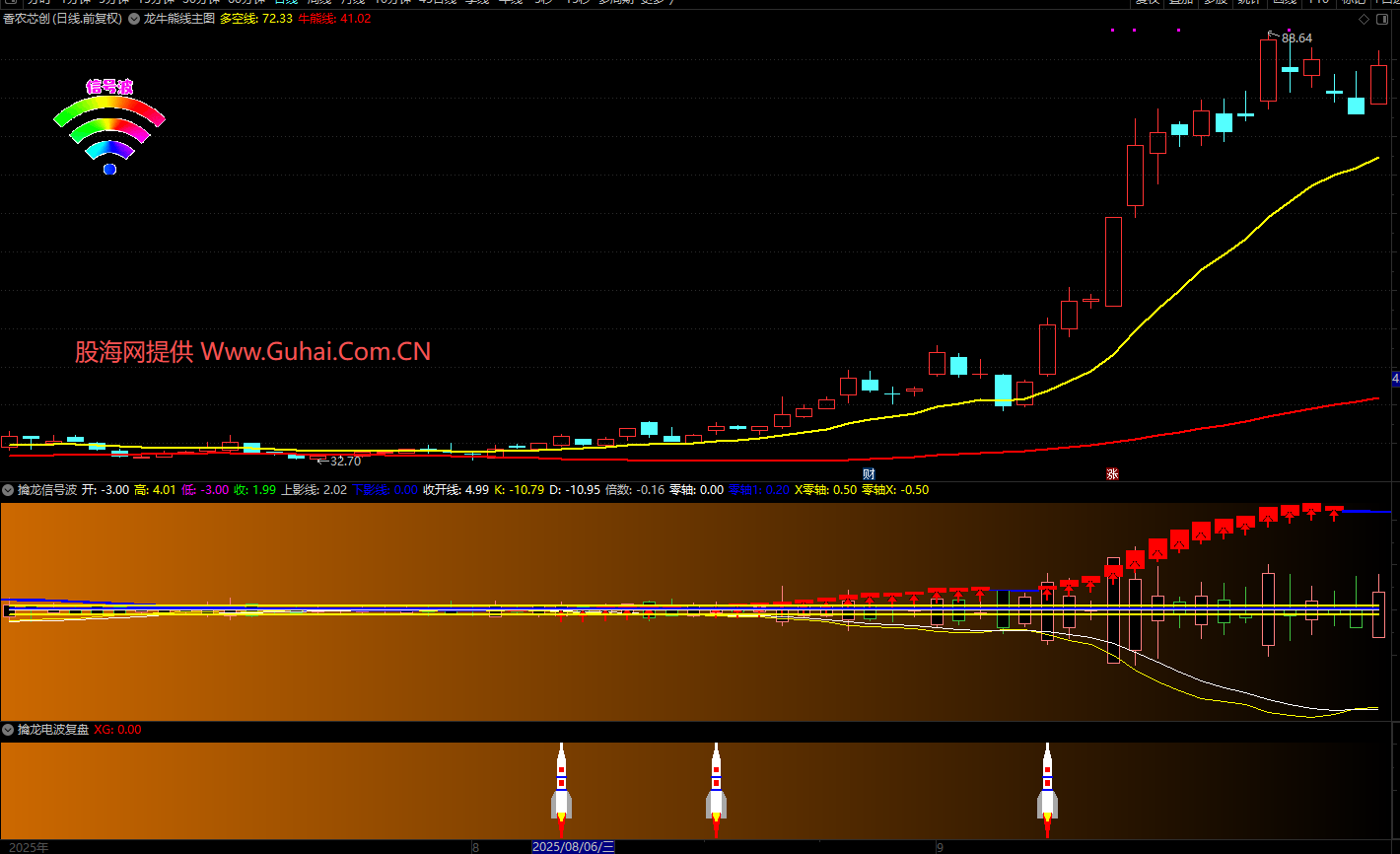The width and height of the screenshot is (1400, 854).
Task: Click the 32.70 low price label
Action: [345, 461]
